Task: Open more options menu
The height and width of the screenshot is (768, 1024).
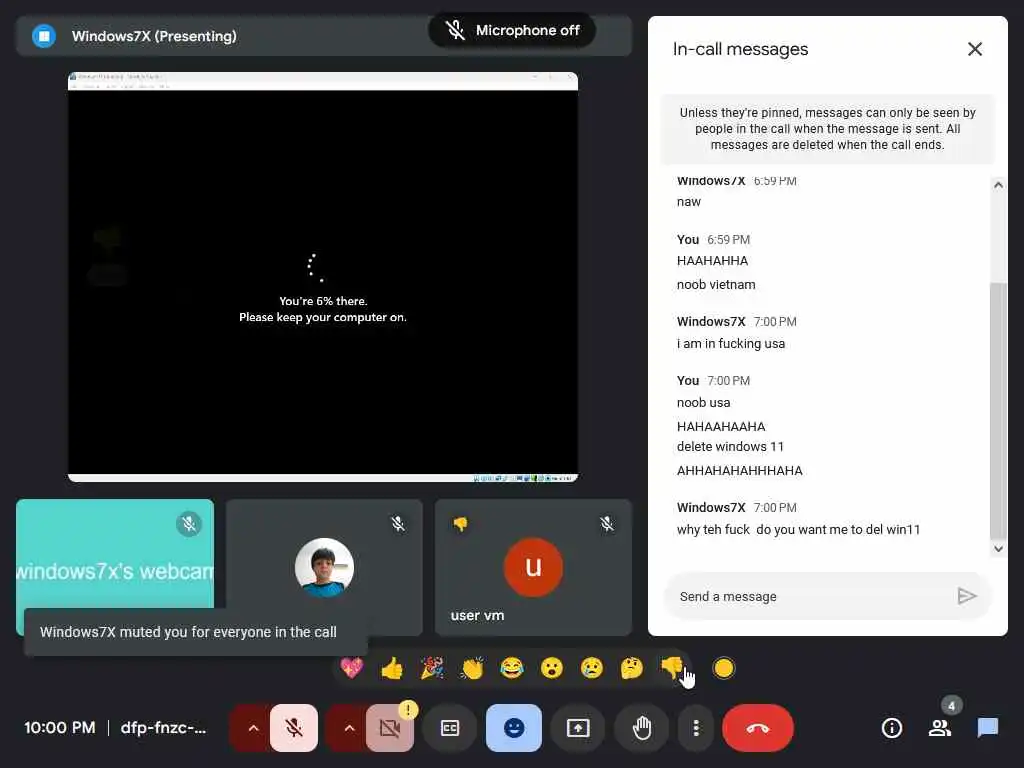Action: [x=696, y=728]
